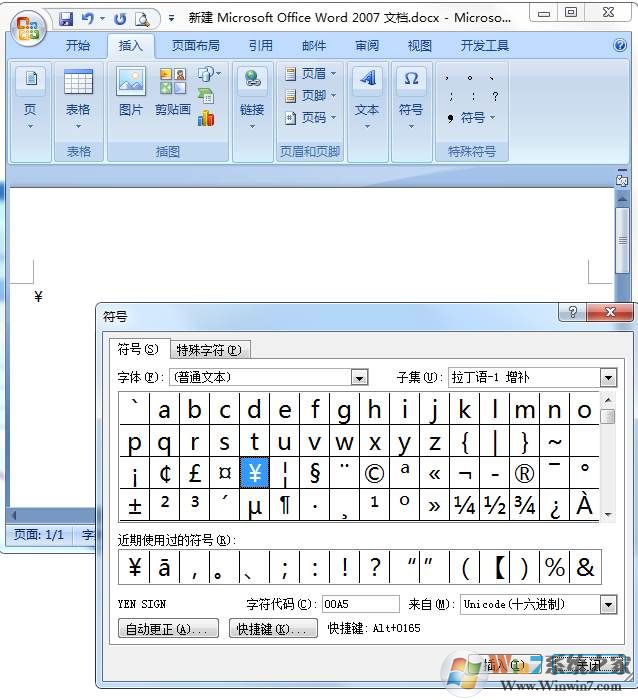Click the Print Preview icon
This screenshot has height=700, width=638.
click(142, 18)
